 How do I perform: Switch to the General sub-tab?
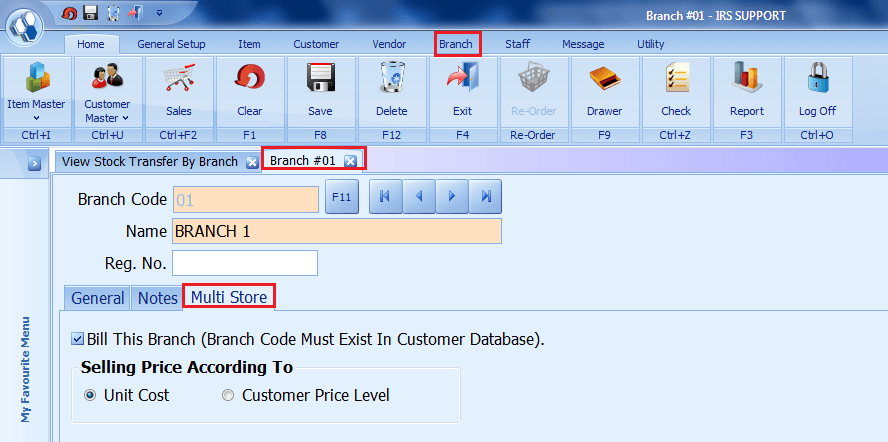coord(97,298)
